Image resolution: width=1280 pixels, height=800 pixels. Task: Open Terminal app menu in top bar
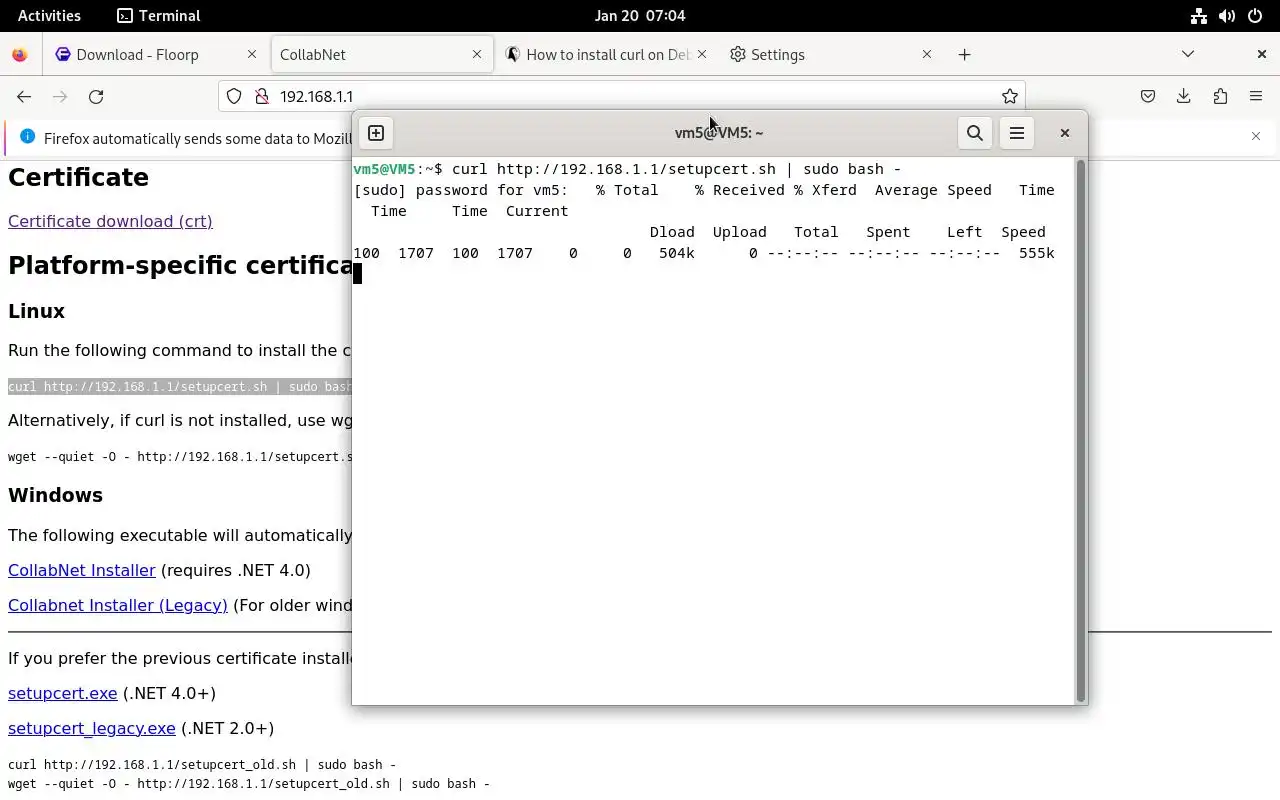click(158, 15)
